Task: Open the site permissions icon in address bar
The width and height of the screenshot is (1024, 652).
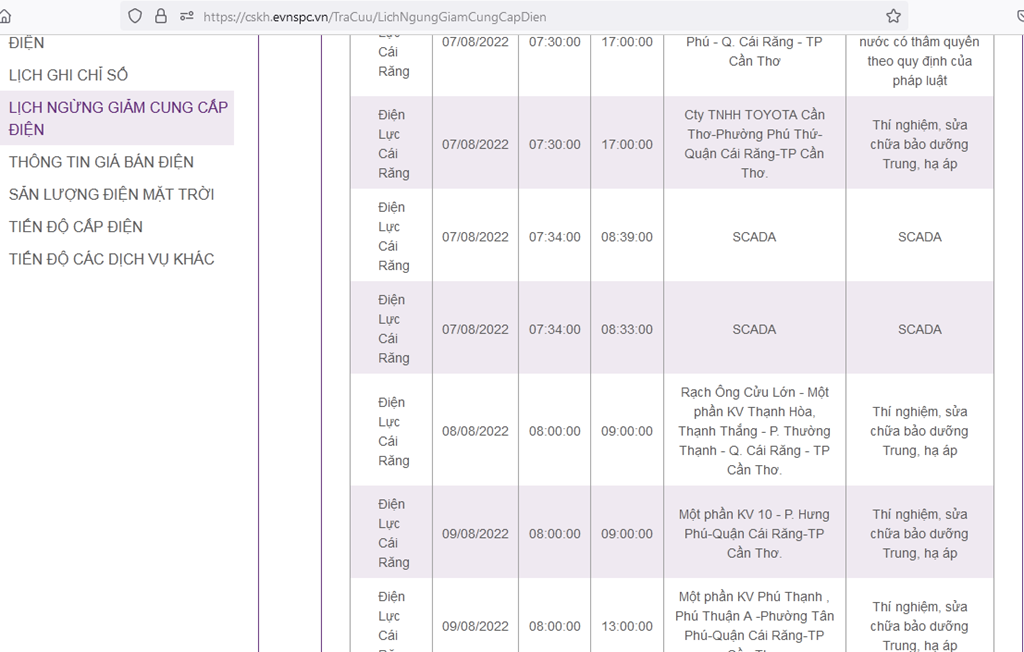Action: point(186,16)
